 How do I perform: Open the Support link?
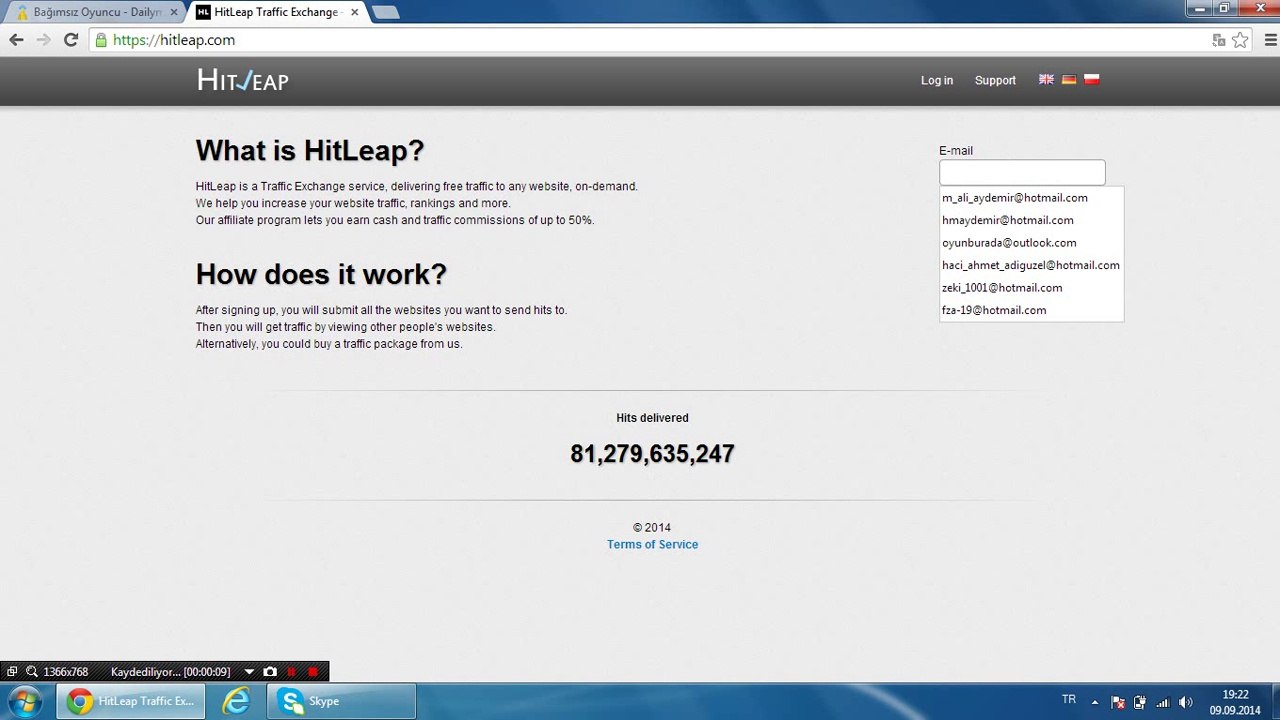(x=995, y=80)
